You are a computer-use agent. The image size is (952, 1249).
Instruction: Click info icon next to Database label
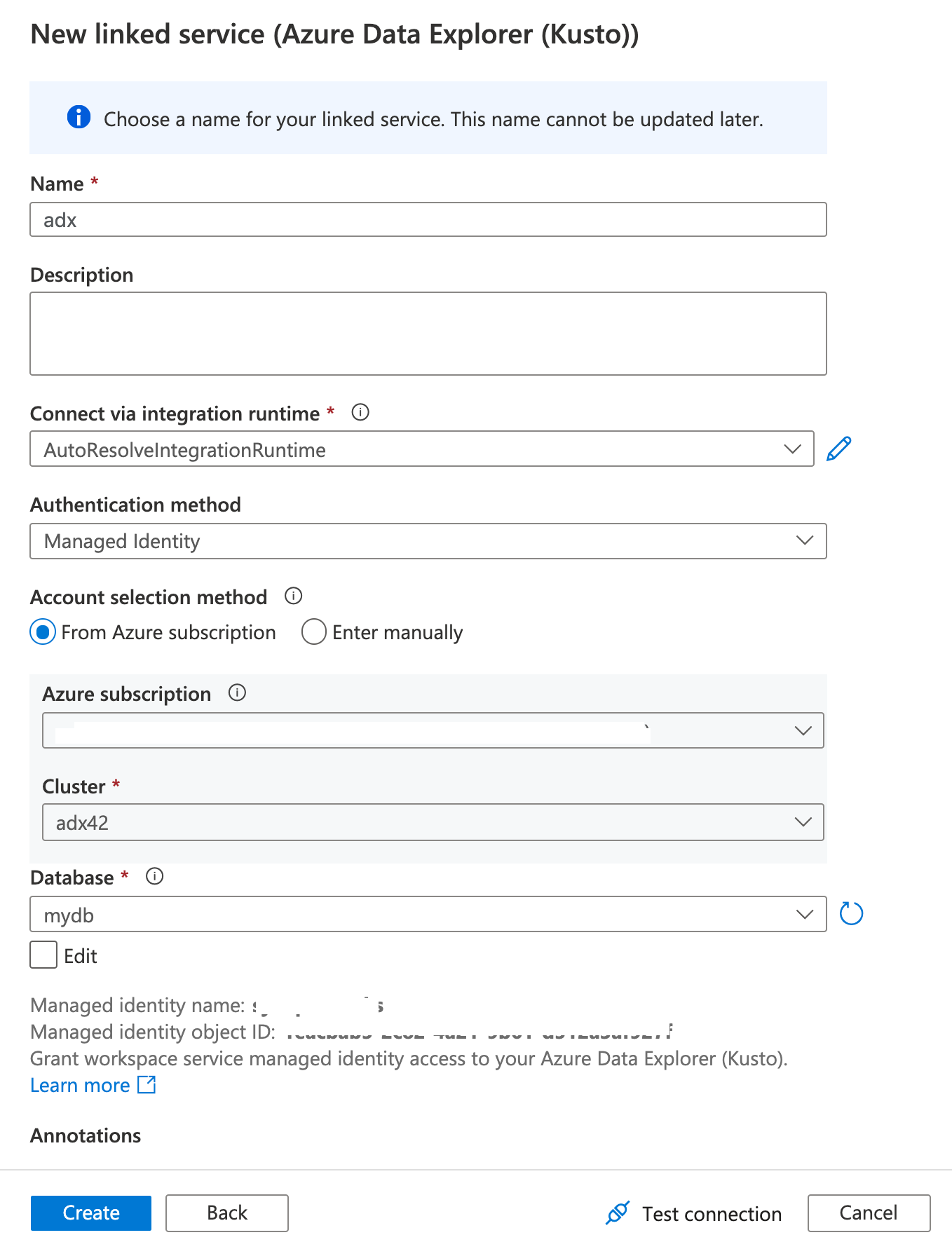click(154, 876)
